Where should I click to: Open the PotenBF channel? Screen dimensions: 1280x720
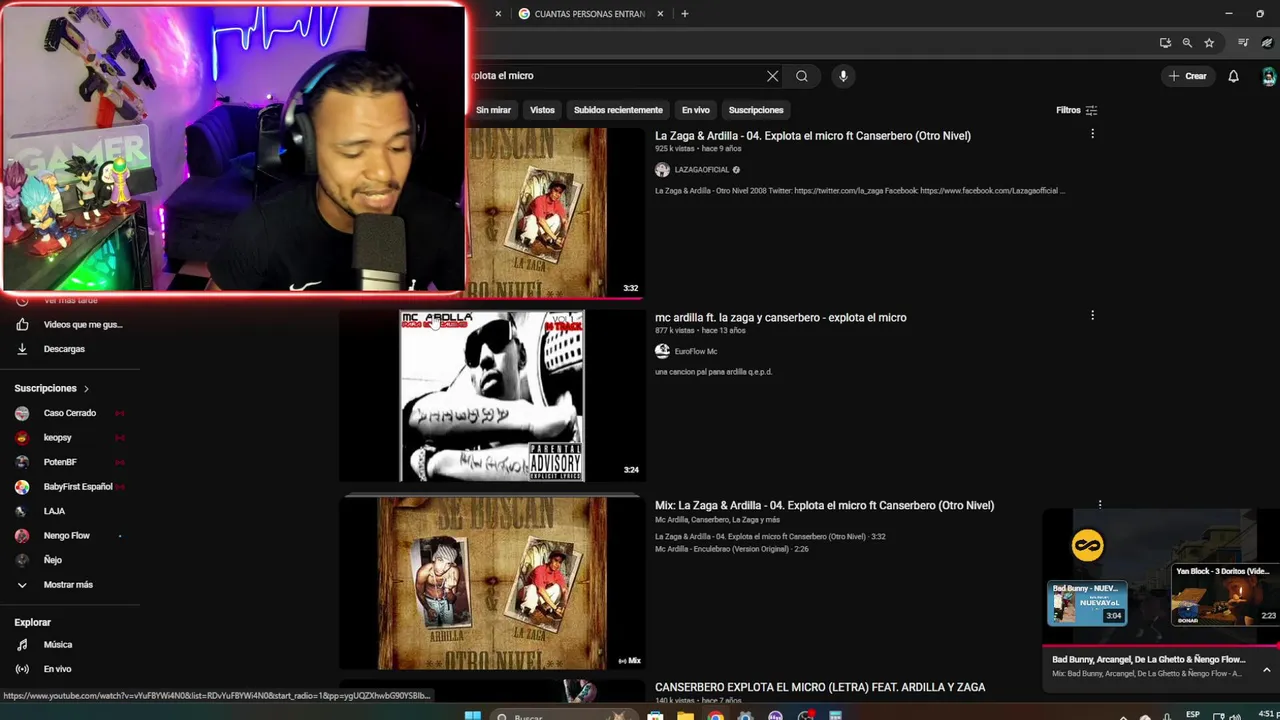click(x=60, y=462)
